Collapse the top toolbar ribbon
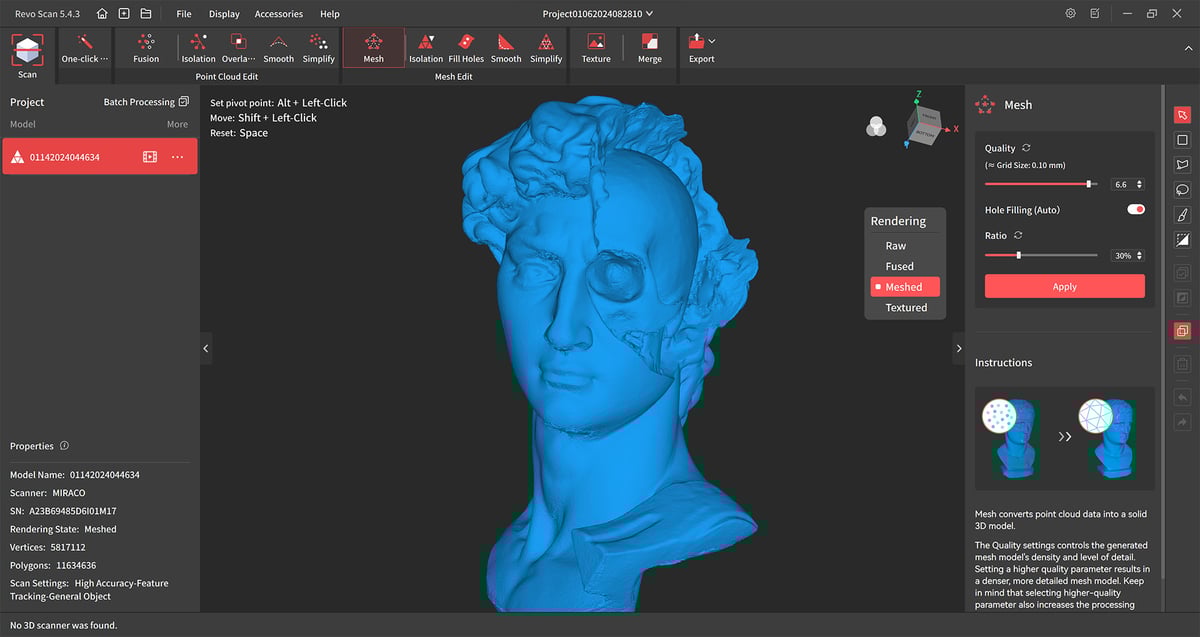1200x637 pixels. tap(1187, 47)
